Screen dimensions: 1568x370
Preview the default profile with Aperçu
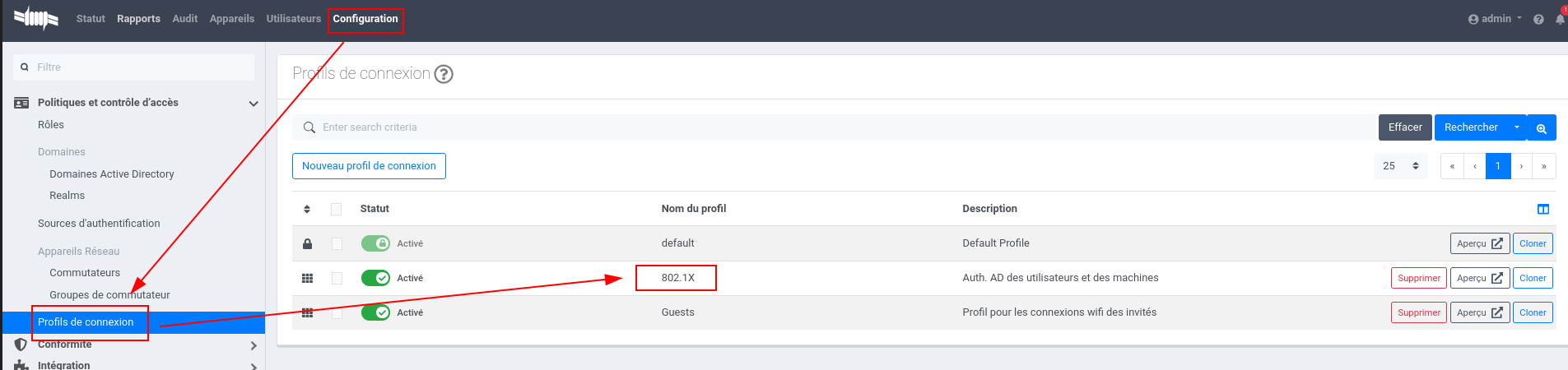pyautogui.click(x=1480, y=243)
